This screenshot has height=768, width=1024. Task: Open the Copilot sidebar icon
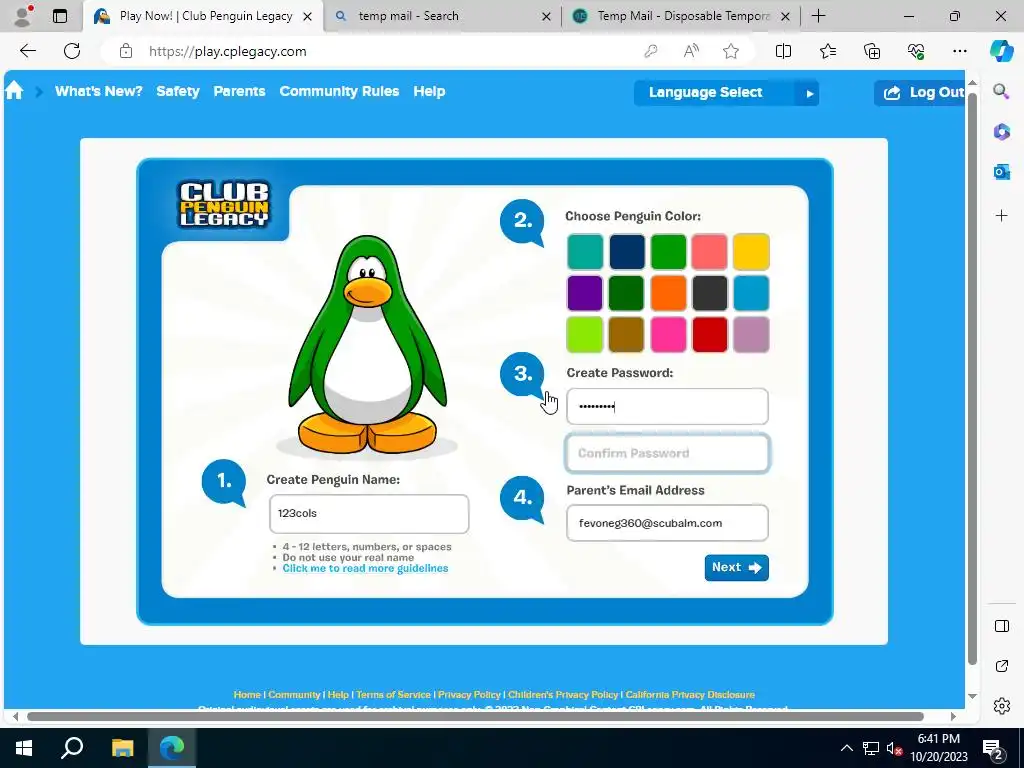tap(1001, 51)
